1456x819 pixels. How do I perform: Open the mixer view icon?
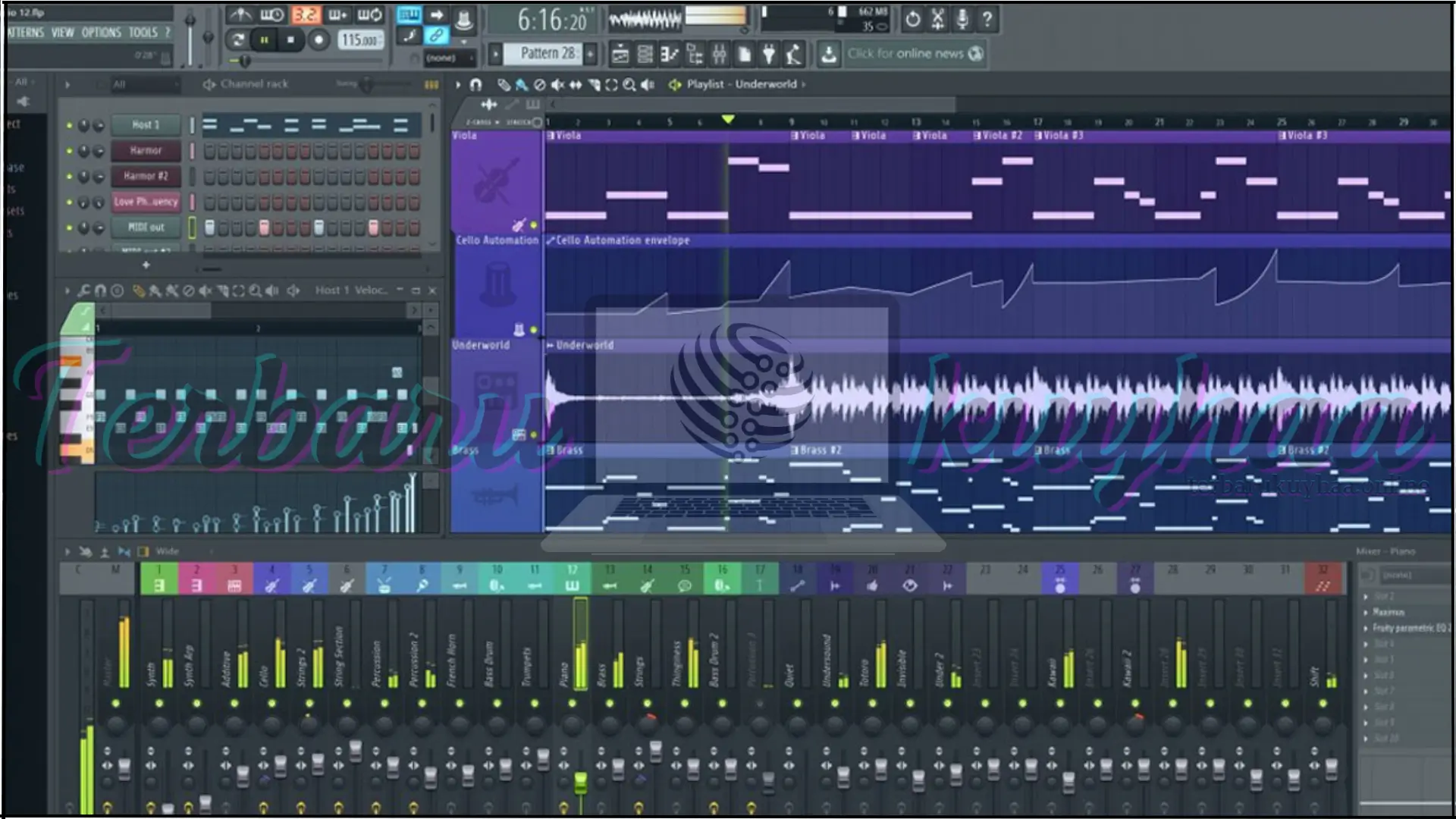click(719, 54)
